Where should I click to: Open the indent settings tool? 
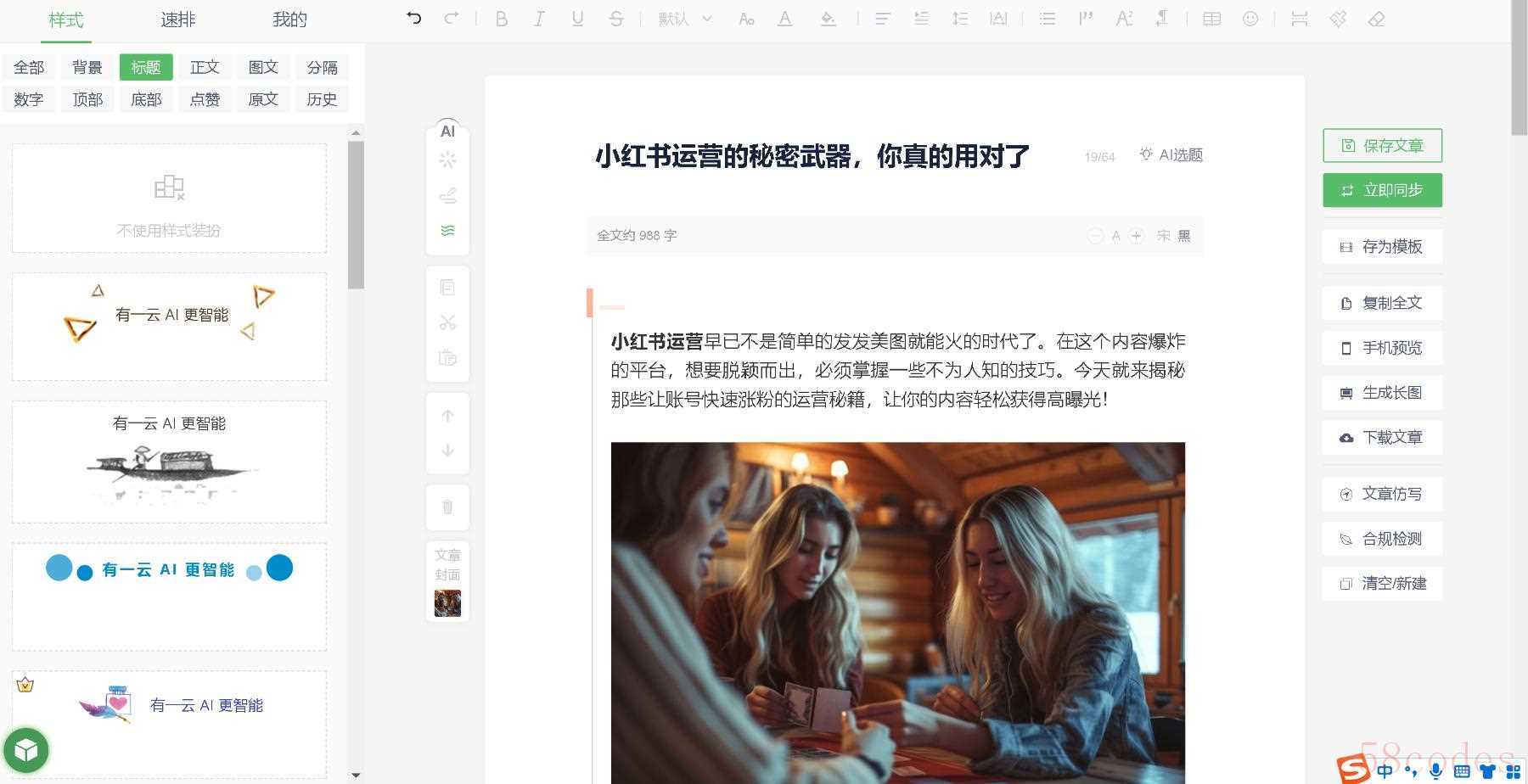921,19
